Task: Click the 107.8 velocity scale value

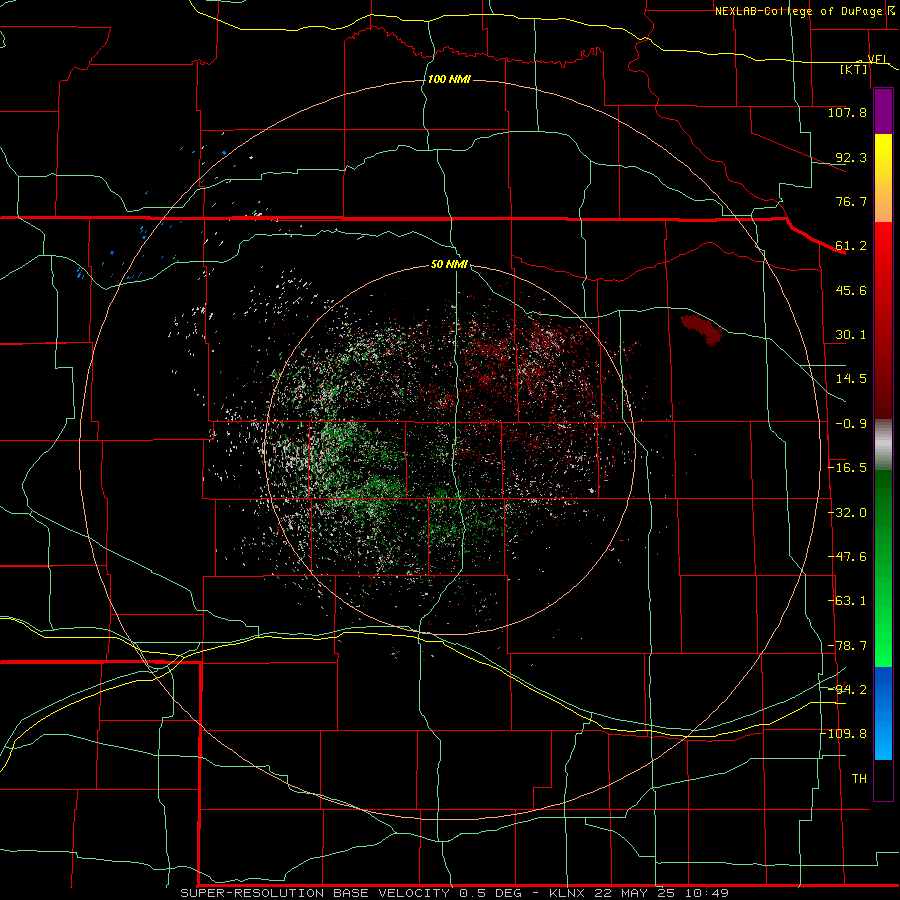Action: [847, 112]
